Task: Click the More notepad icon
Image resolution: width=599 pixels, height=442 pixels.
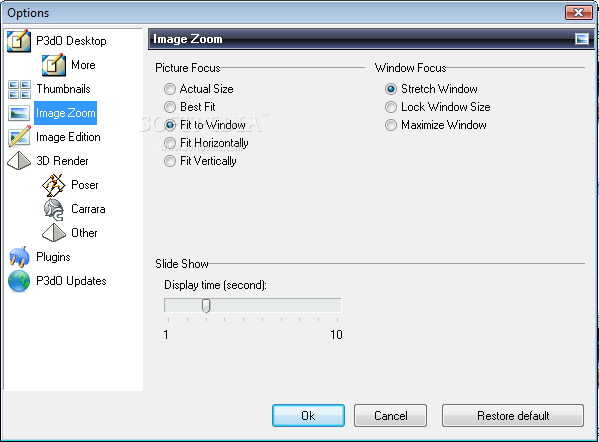Action: (54, 65)
